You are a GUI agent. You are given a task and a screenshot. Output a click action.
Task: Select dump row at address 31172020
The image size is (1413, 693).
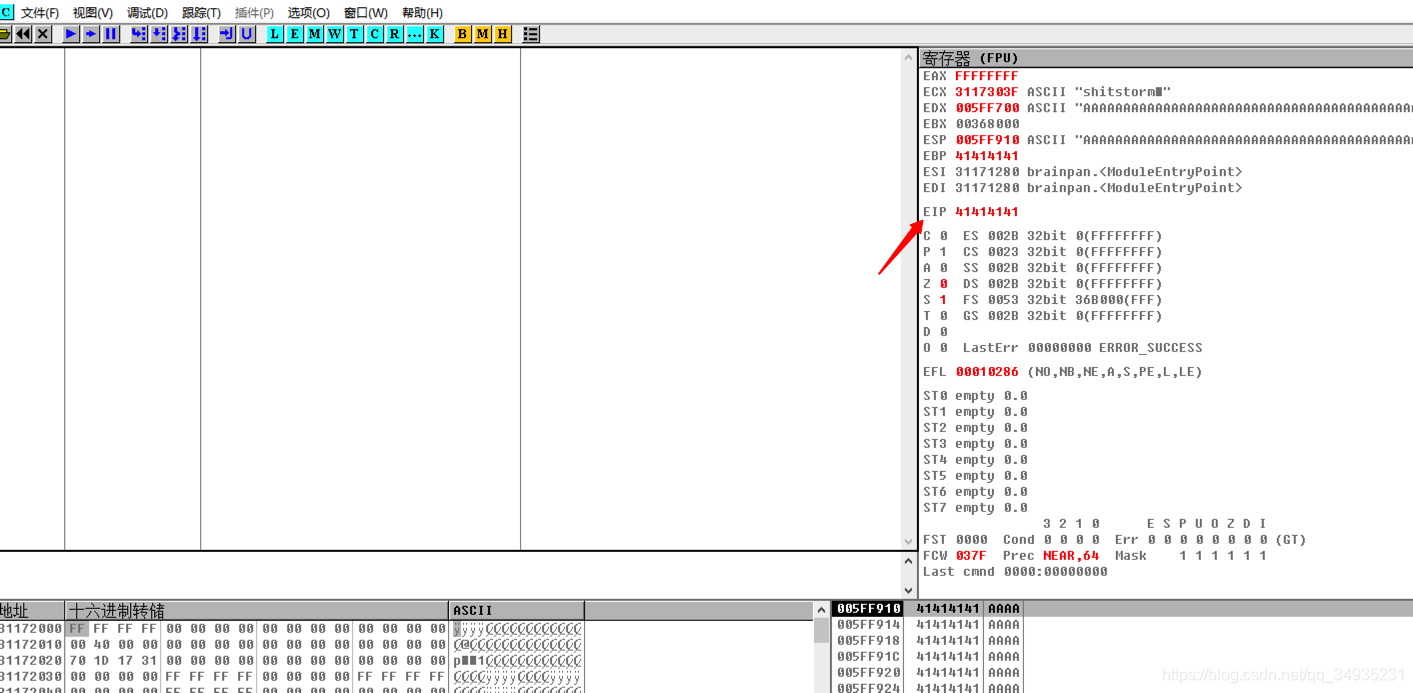(x=291, y=661)
